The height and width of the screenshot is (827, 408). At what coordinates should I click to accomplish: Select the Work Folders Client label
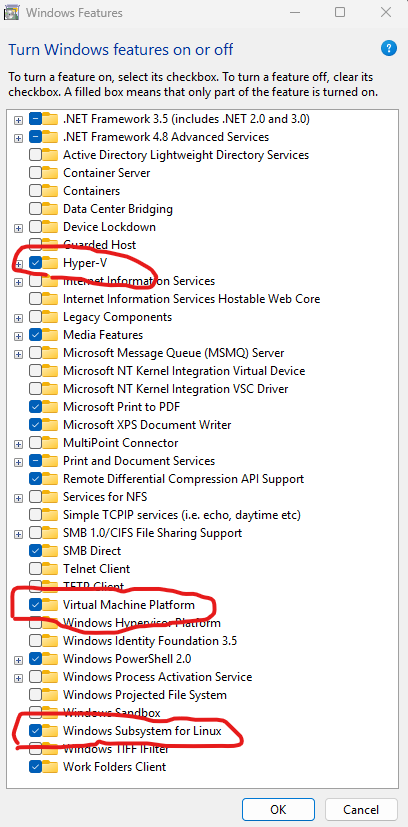tap(114, 766)
